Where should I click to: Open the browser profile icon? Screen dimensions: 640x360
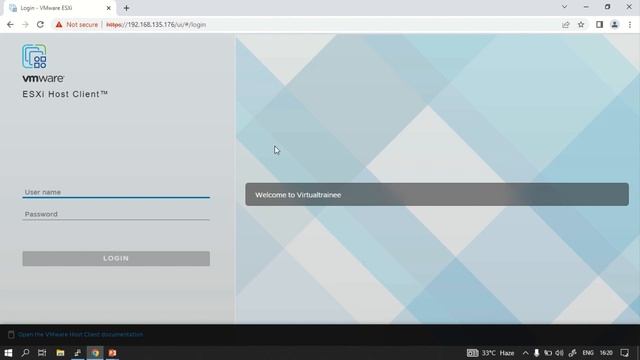(614, 24)
